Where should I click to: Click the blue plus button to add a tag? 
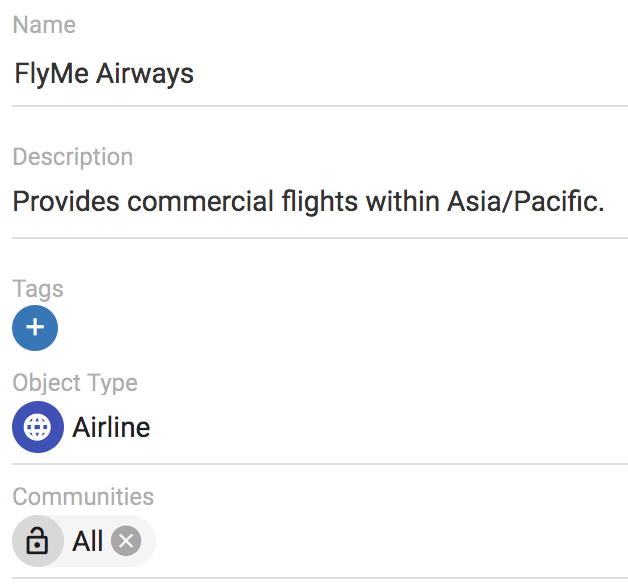35,328
